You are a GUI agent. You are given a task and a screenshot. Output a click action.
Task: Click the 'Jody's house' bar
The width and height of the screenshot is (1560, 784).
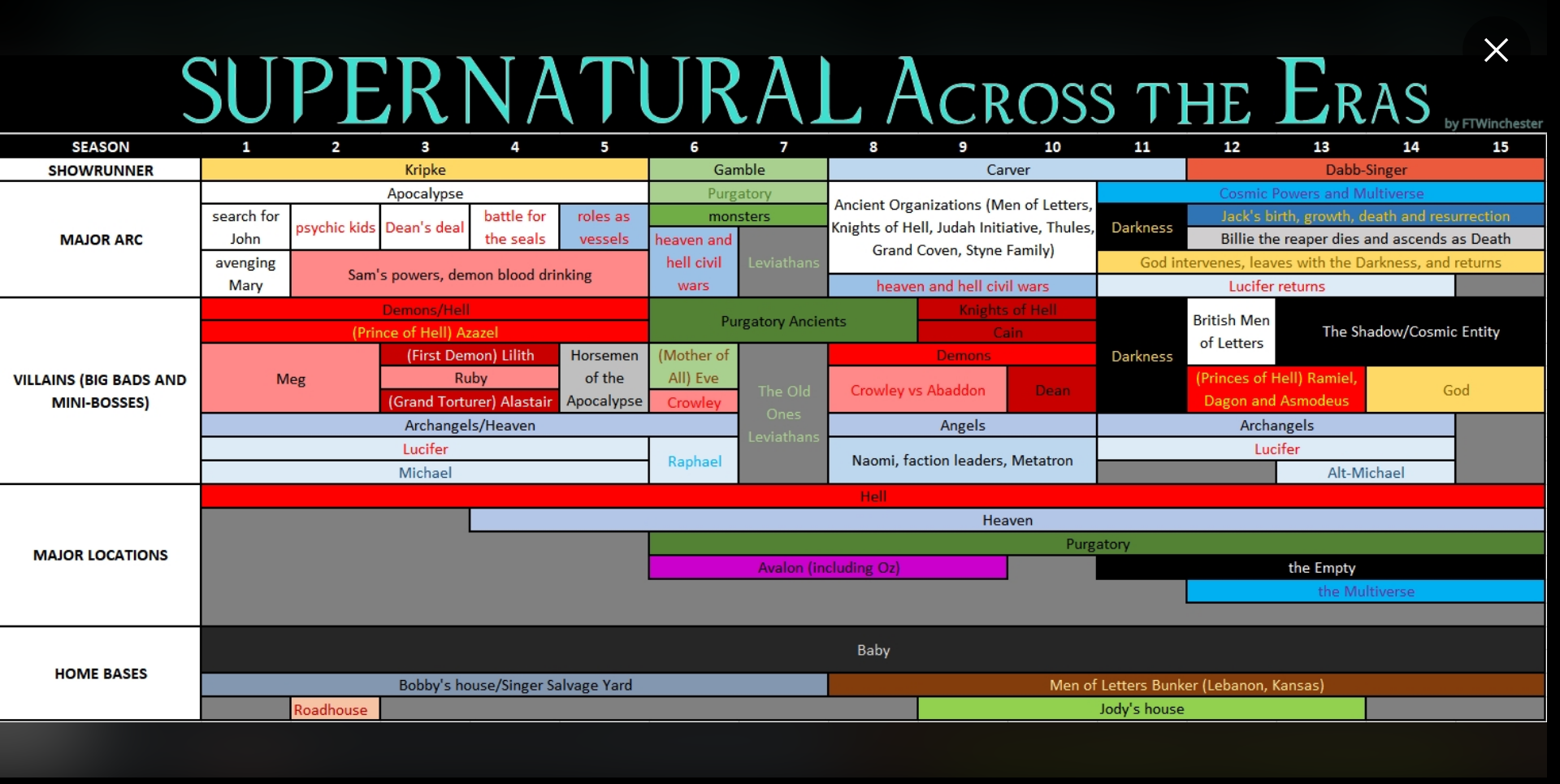(1142, 708)
